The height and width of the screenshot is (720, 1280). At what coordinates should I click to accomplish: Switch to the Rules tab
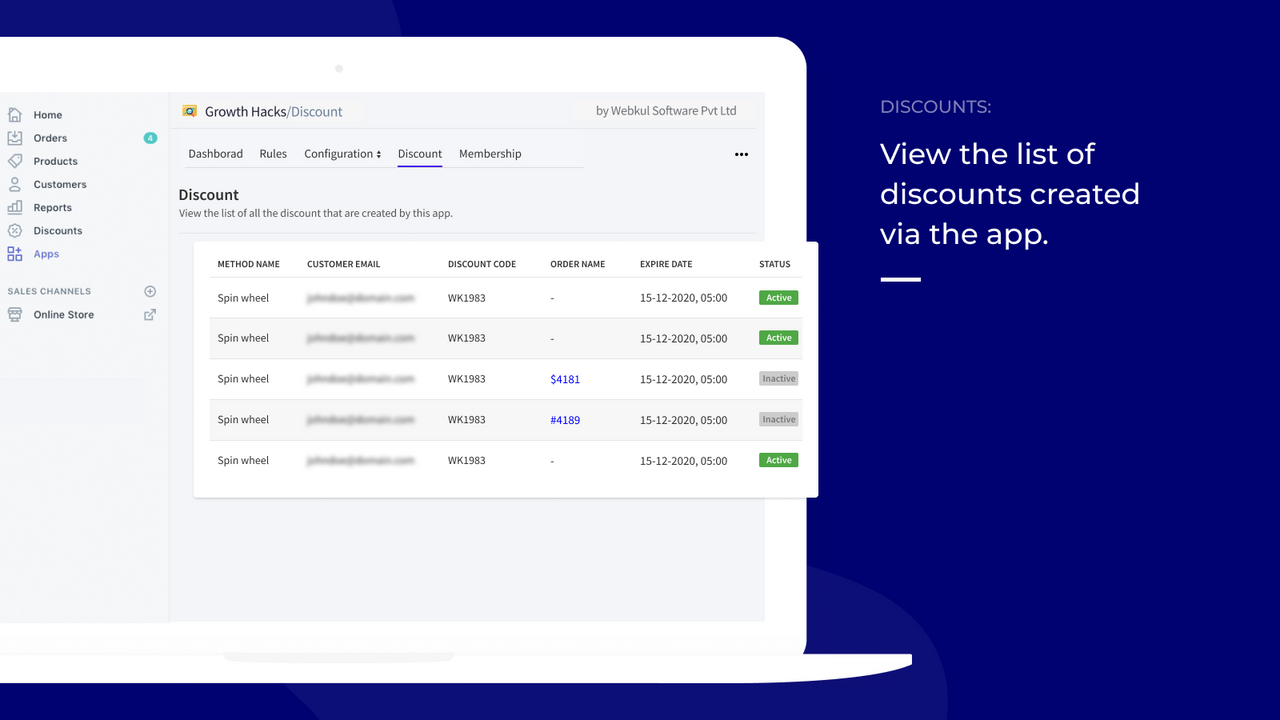(273, 154)
